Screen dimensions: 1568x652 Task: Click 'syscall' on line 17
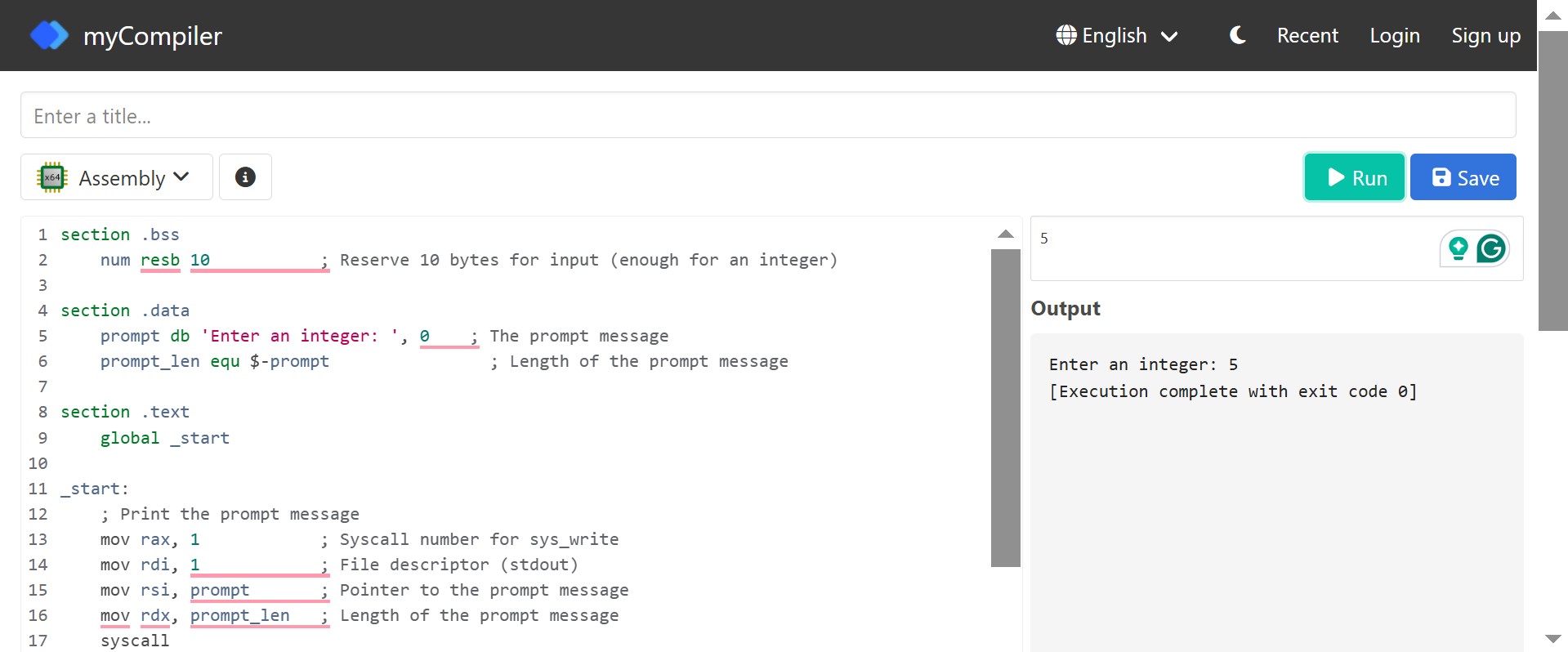(x=135, y=641)
